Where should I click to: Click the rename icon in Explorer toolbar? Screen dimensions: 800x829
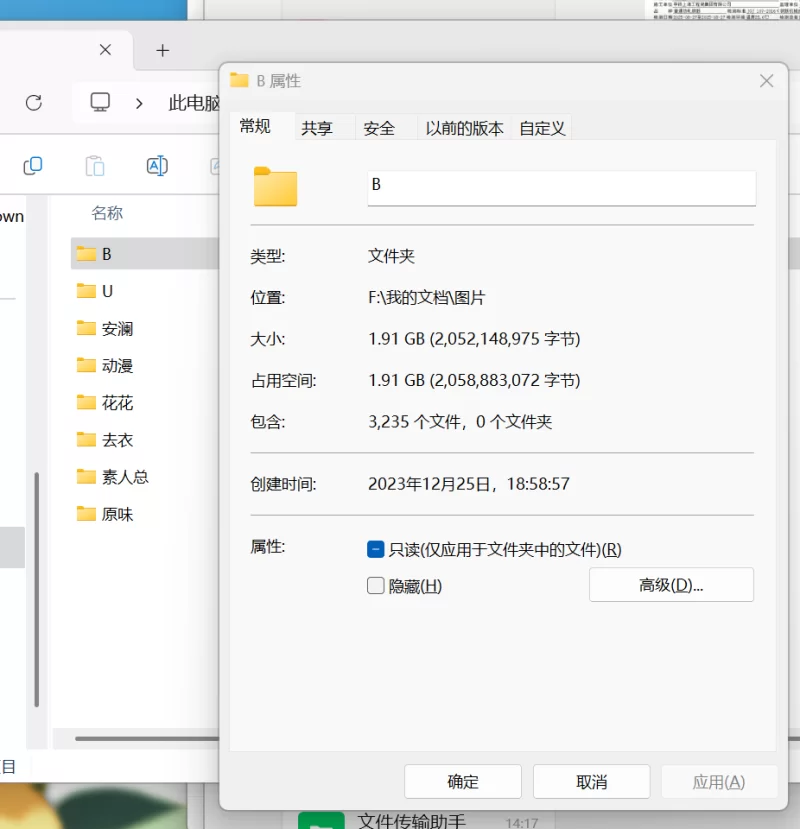coord(157,165)
